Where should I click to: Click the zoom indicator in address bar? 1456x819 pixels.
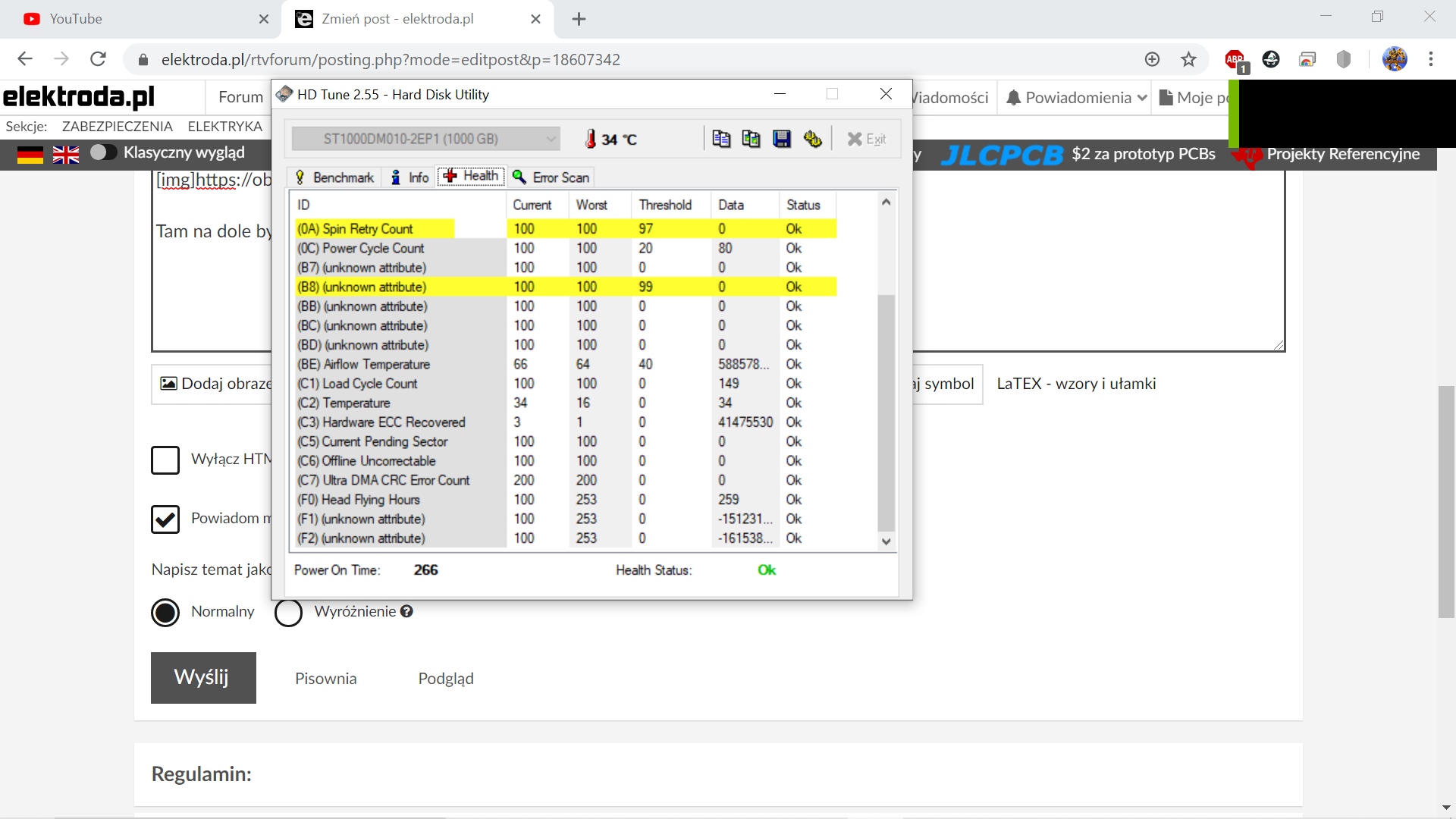coord(1152,59)
